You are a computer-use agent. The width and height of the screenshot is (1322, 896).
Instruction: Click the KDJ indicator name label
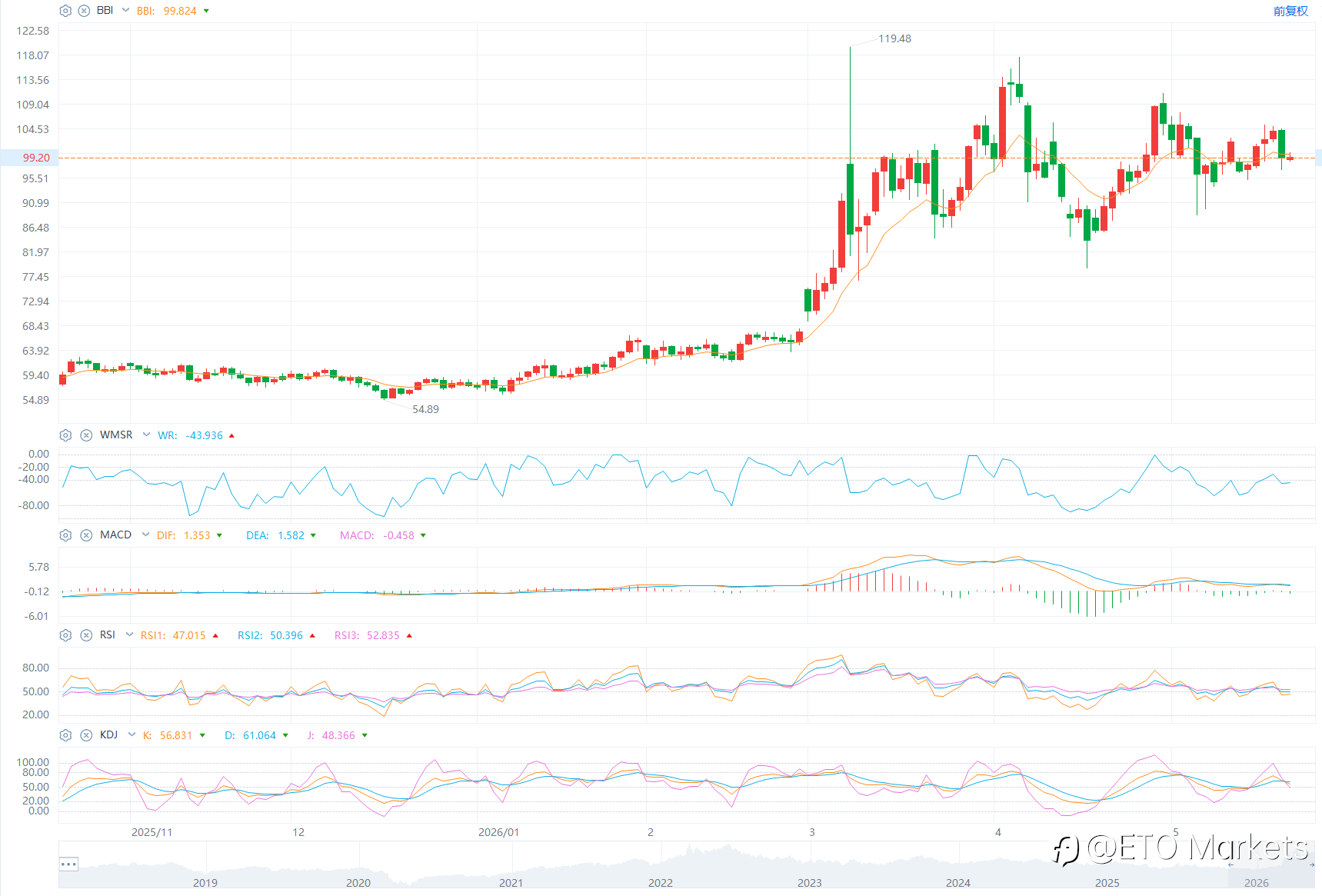click(108, 734)
